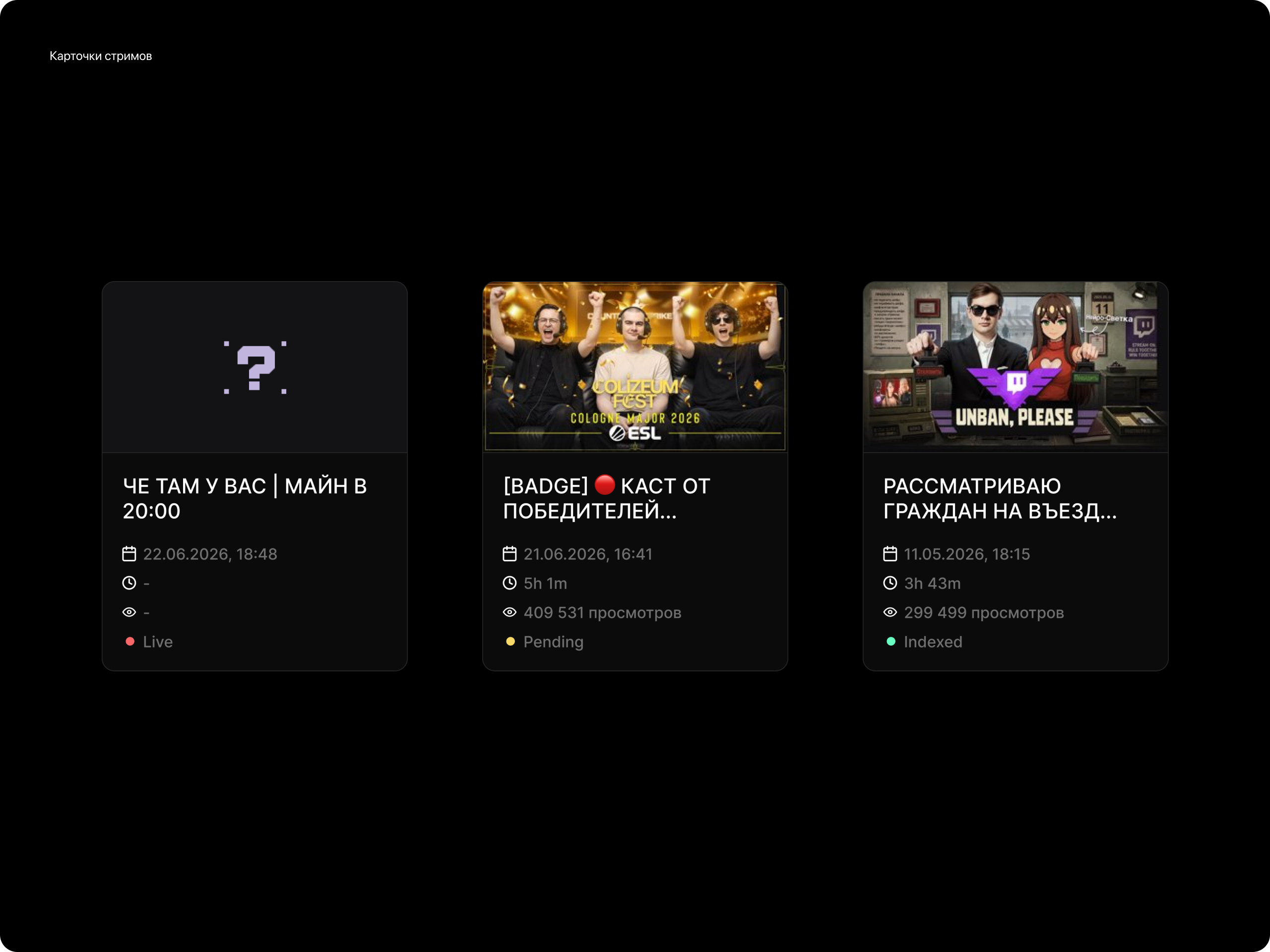Click calendar icon beside 21.06.2026, 16:41
The width and height of the screenshot is (1270, 952).
tap(510, 554)
